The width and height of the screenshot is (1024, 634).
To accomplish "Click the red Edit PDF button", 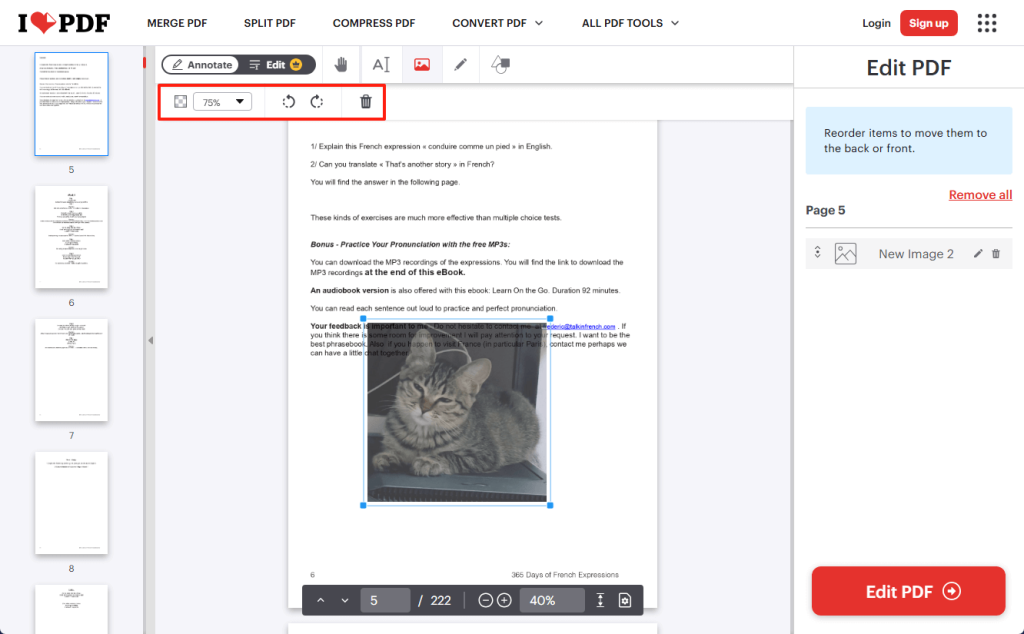I will 908,591.
